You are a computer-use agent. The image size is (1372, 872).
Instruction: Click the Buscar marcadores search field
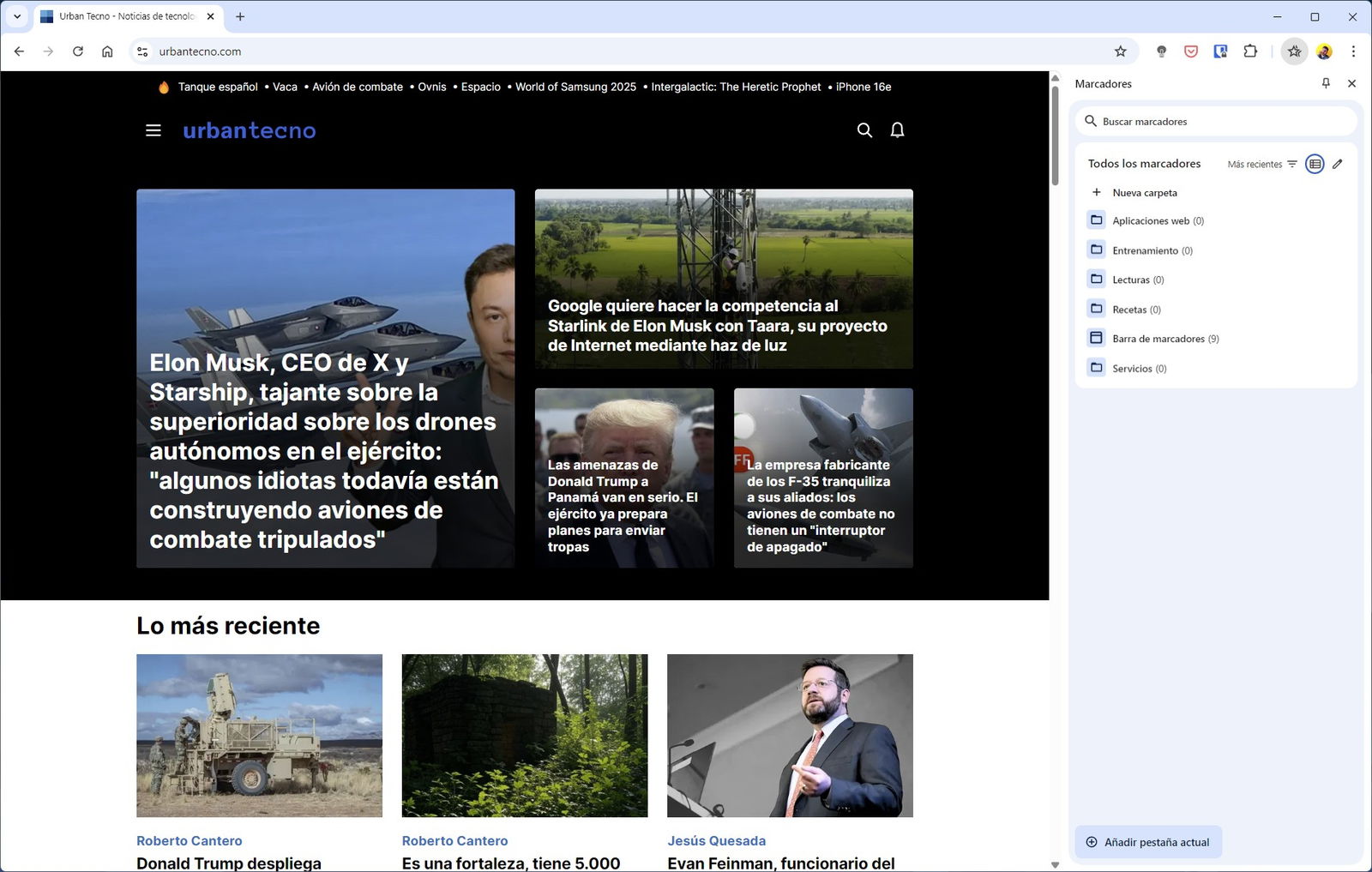click(1216, 122)
